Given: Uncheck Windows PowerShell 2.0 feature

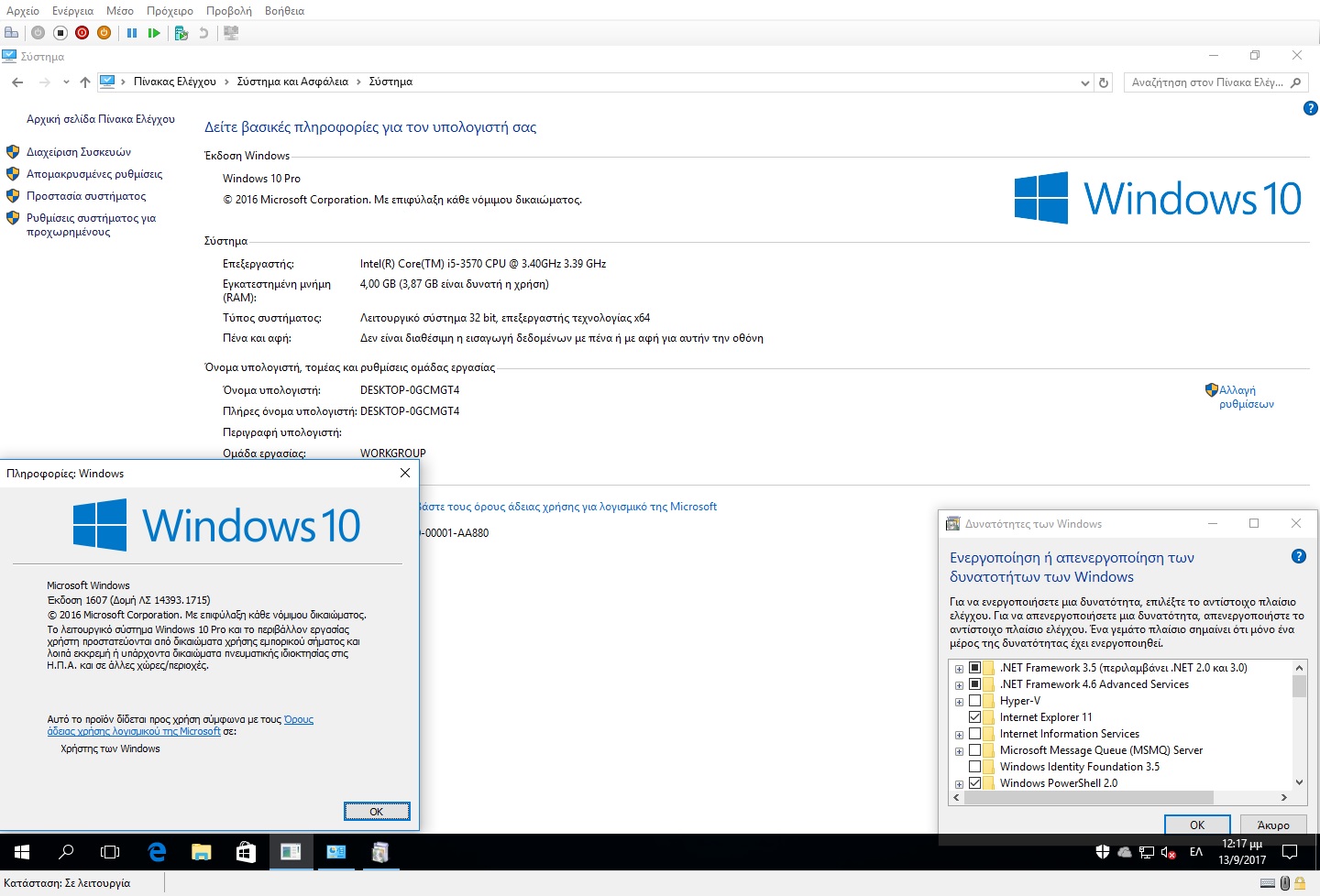Looking at the screenshot, I should (x=975, y=783).
